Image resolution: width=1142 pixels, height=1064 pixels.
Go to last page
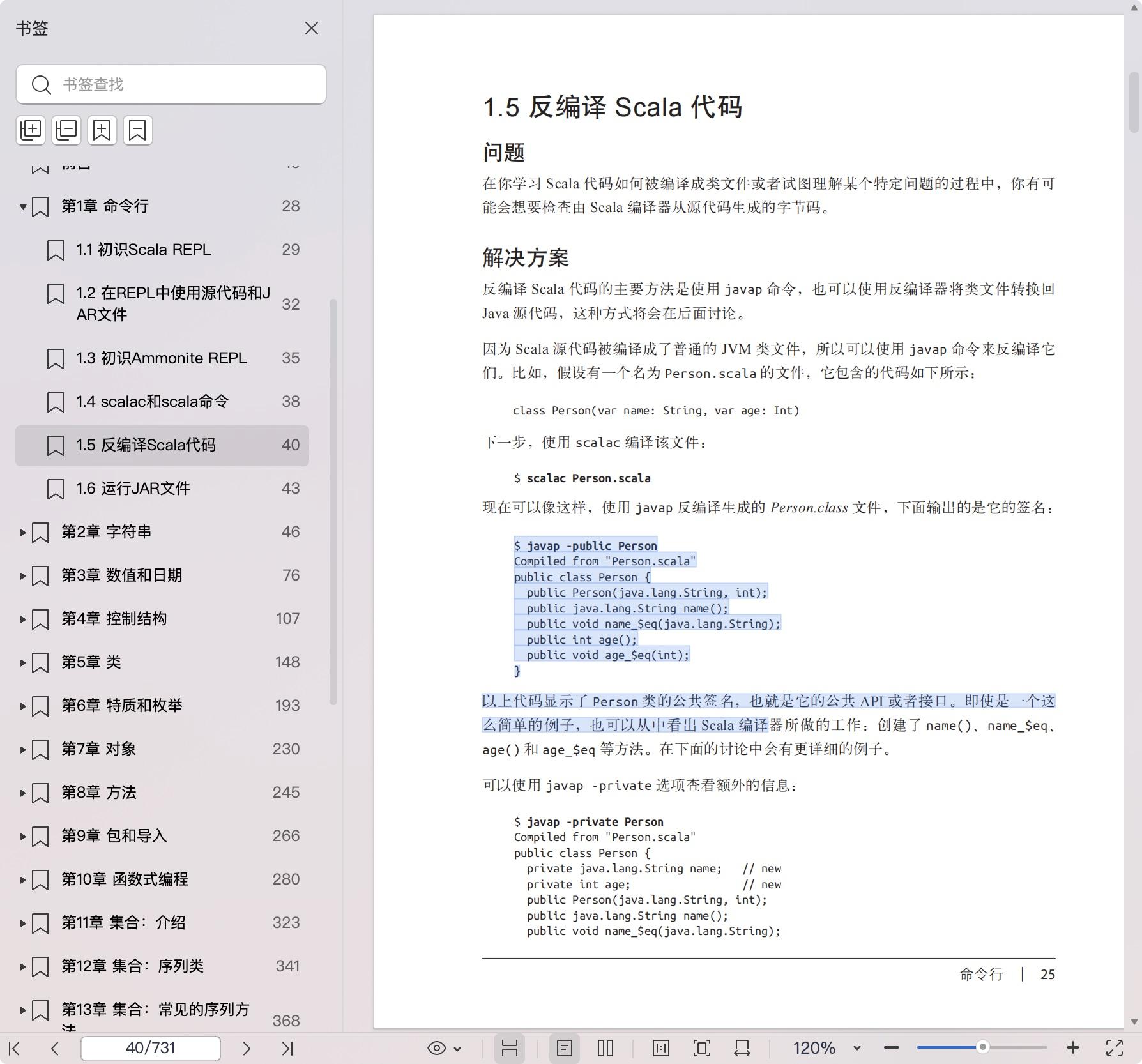pyautogui.click(x=287, y=1048)
